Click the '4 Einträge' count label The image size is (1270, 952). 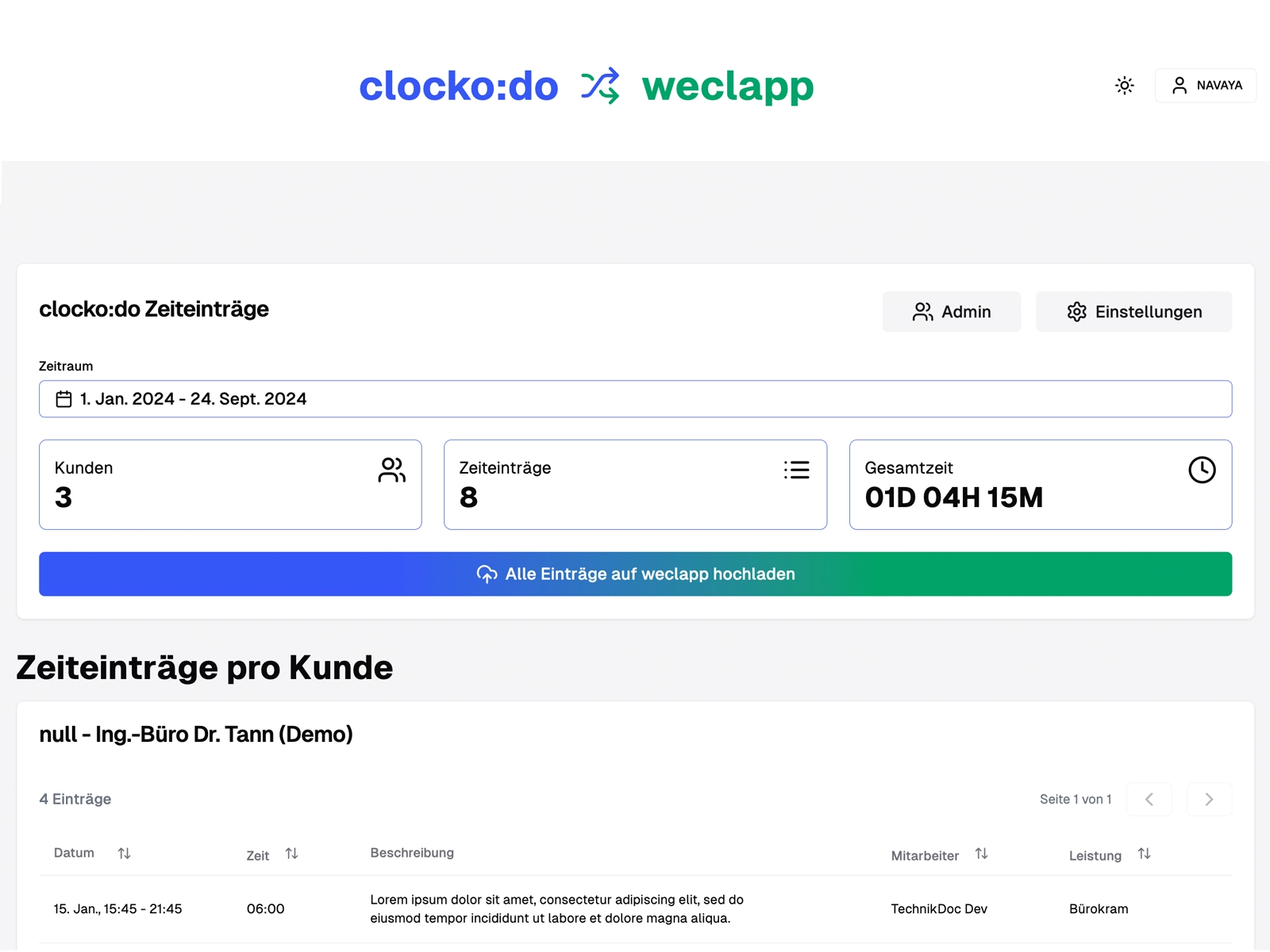pos(75,799)
